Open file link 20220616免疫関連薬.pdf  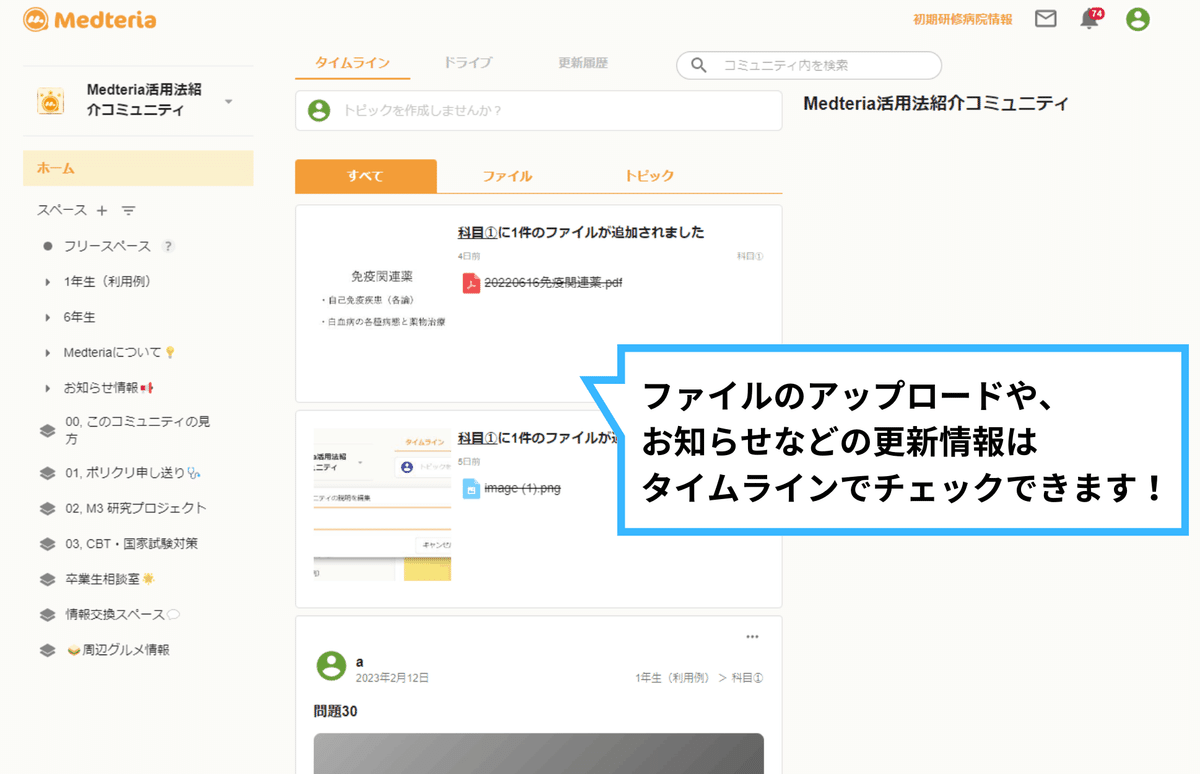coord(553,283)
